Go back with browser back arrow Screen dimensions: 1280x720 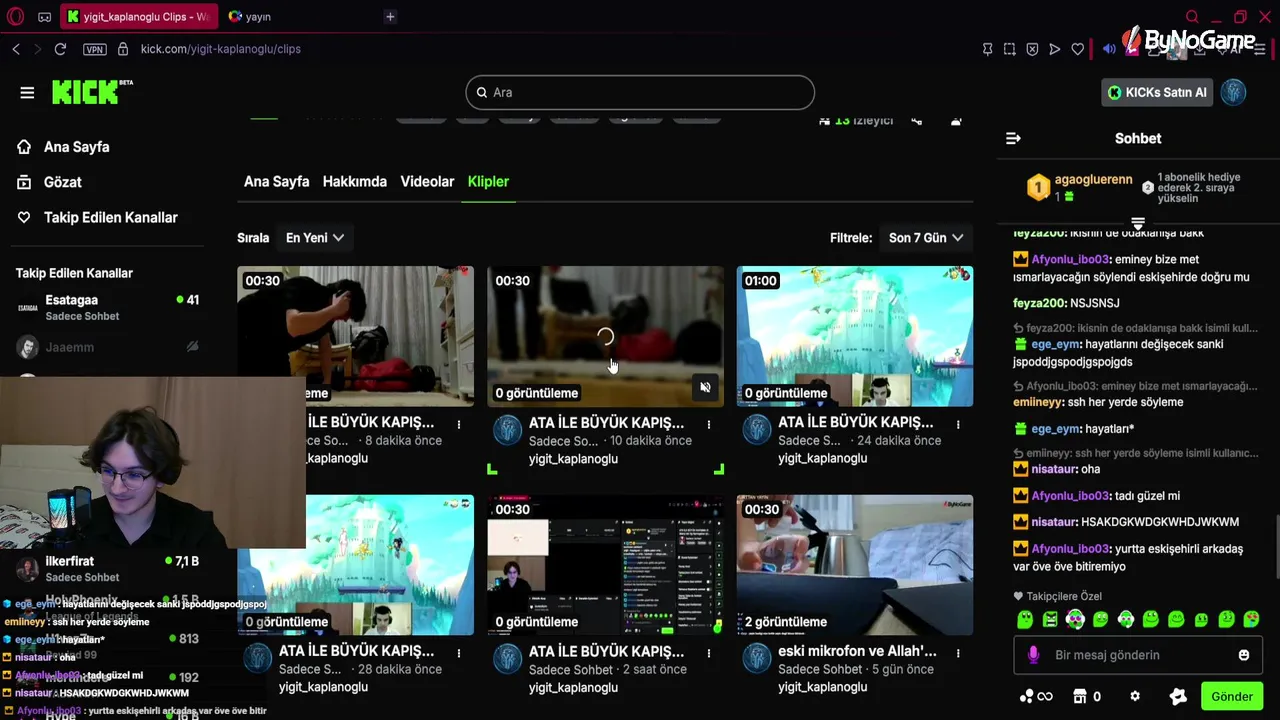16,49
